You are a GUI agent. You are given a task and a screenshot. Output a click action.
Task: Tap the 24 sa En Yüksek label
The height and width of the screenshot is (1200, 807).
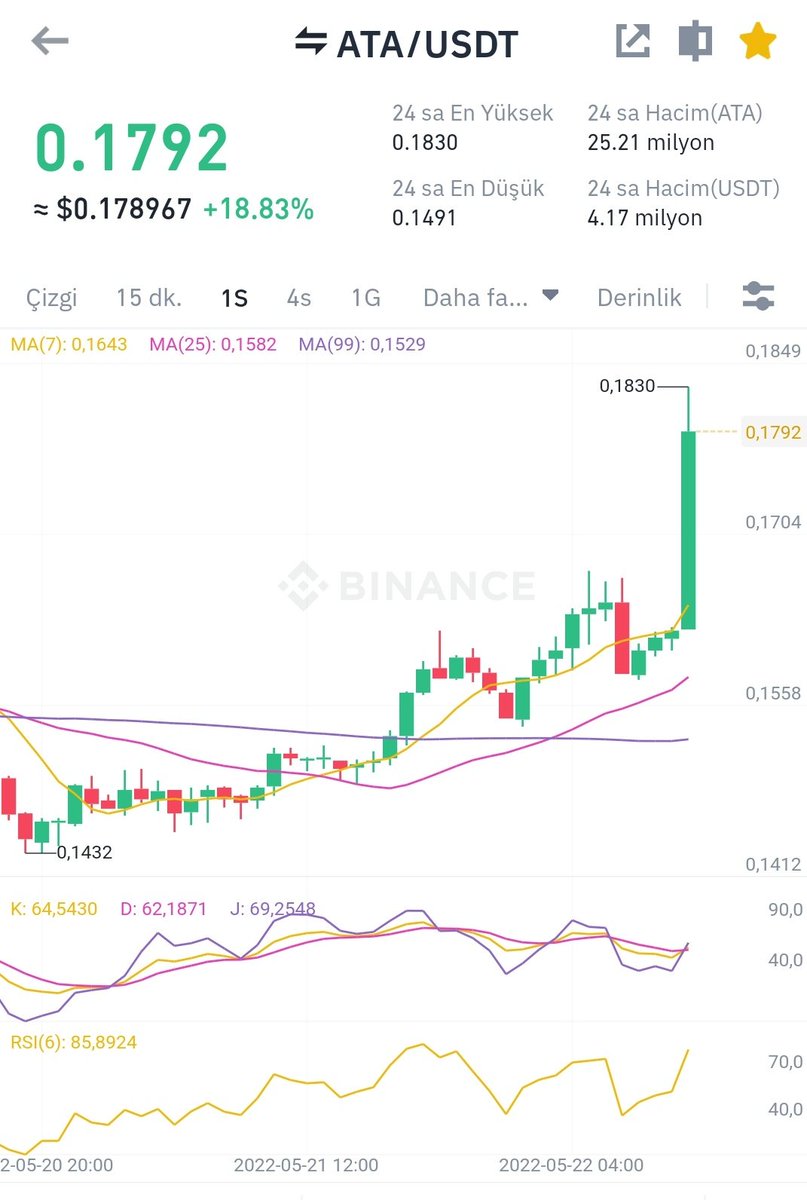tap(472, 113)
